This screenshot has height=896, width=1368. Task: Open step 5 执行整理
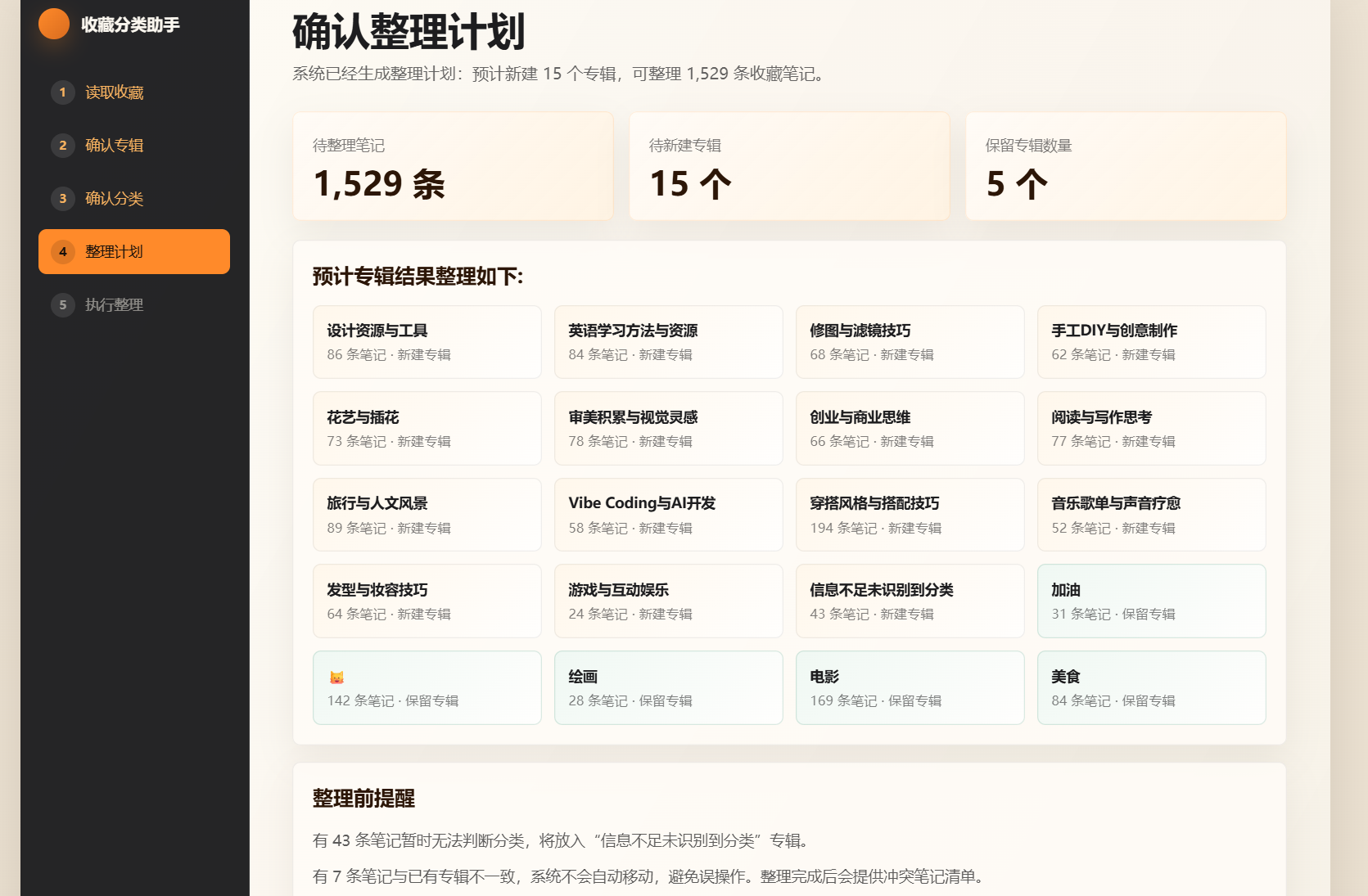coord(134,305)
